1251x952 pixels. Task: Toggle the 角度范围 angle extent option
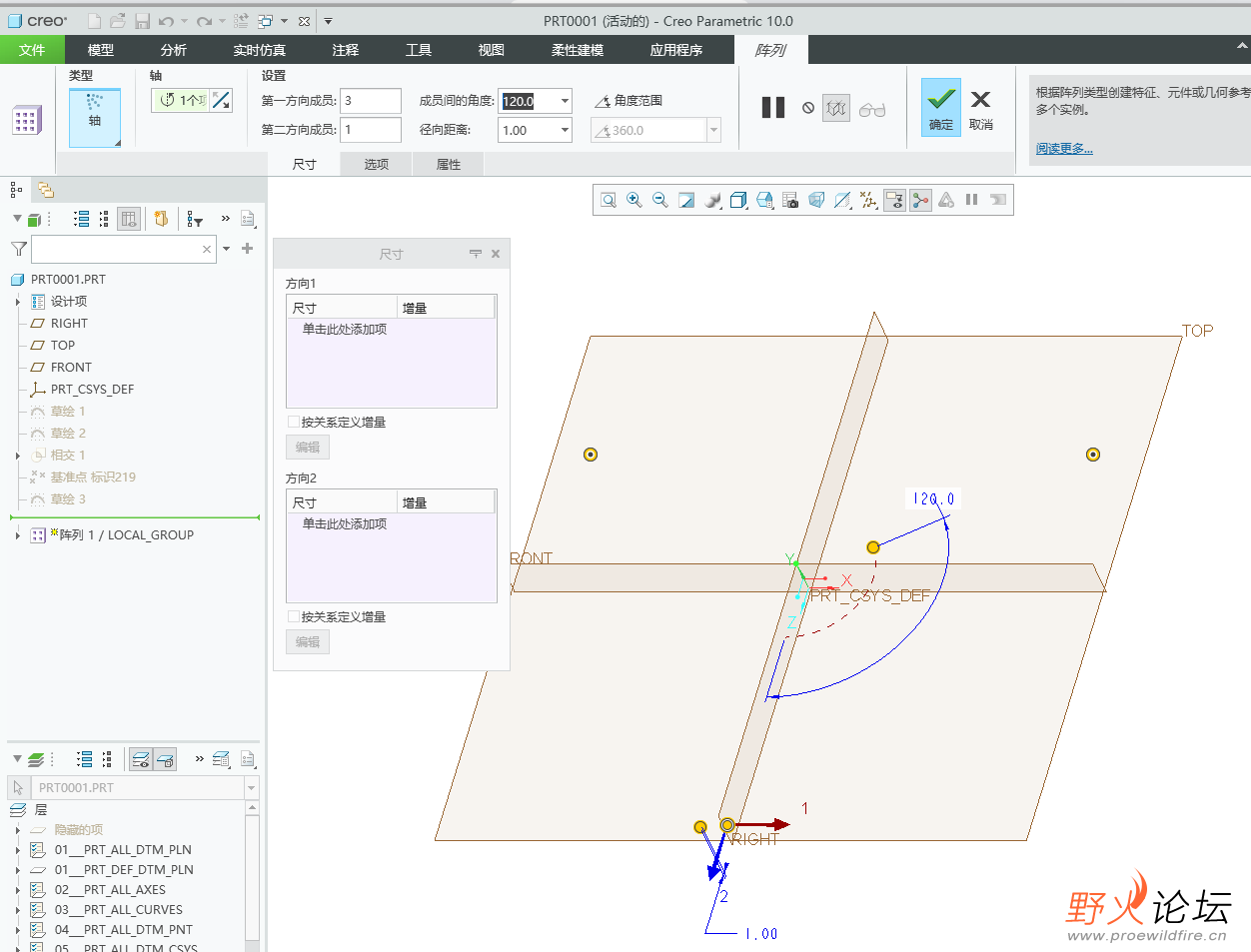coord(628,101)
